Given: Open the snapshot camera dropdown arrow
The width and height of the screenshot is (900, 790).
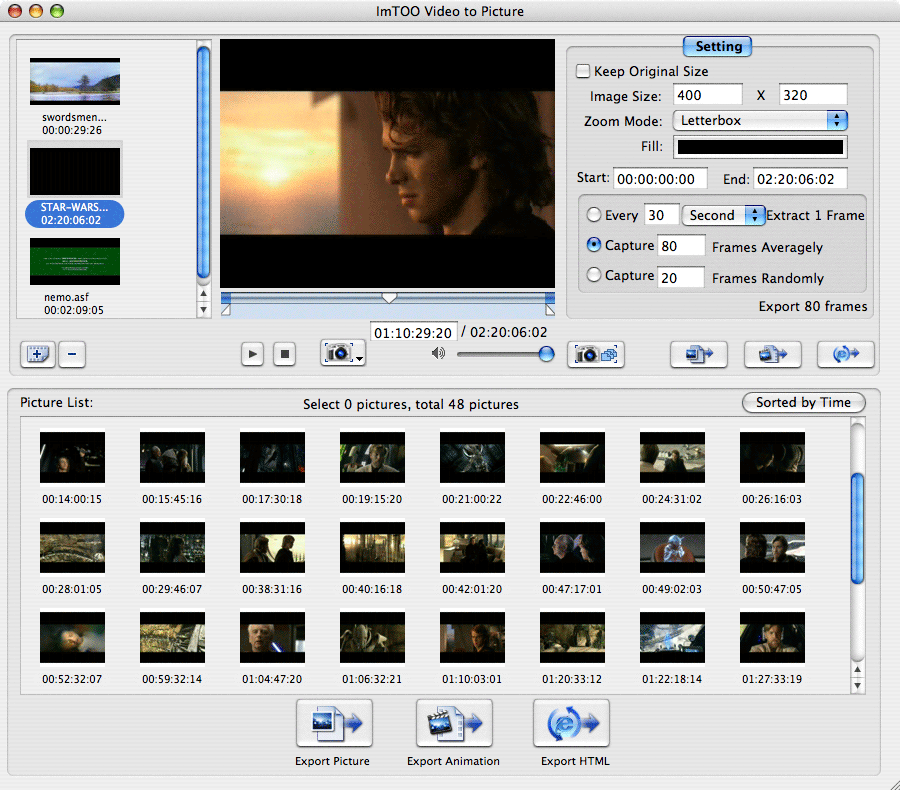Looking at the screenshot, I should tap(360, 358).
